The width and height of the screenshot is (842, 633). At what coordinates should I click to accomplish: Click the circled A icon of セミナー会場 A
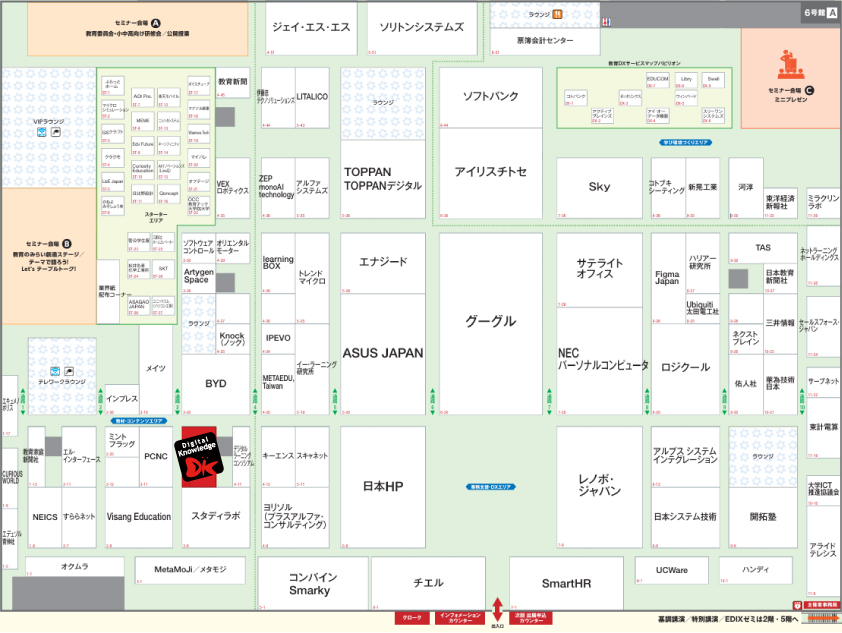pyautogui.click(x=156, y=23)
